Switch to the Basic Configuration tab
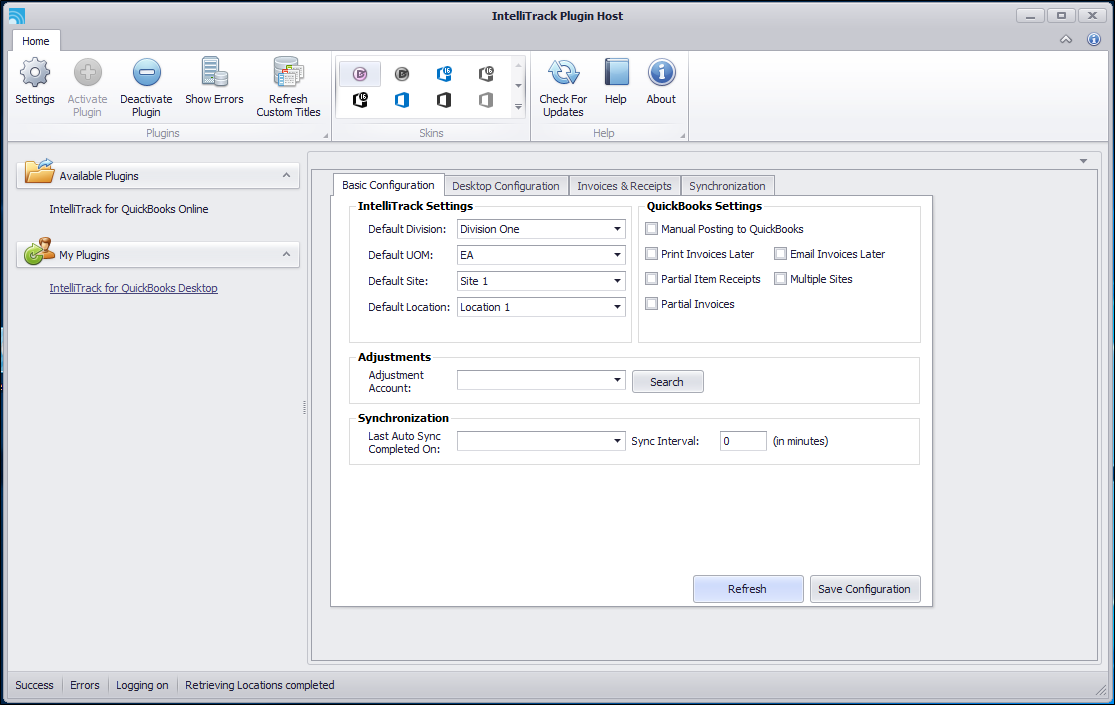 388,185
